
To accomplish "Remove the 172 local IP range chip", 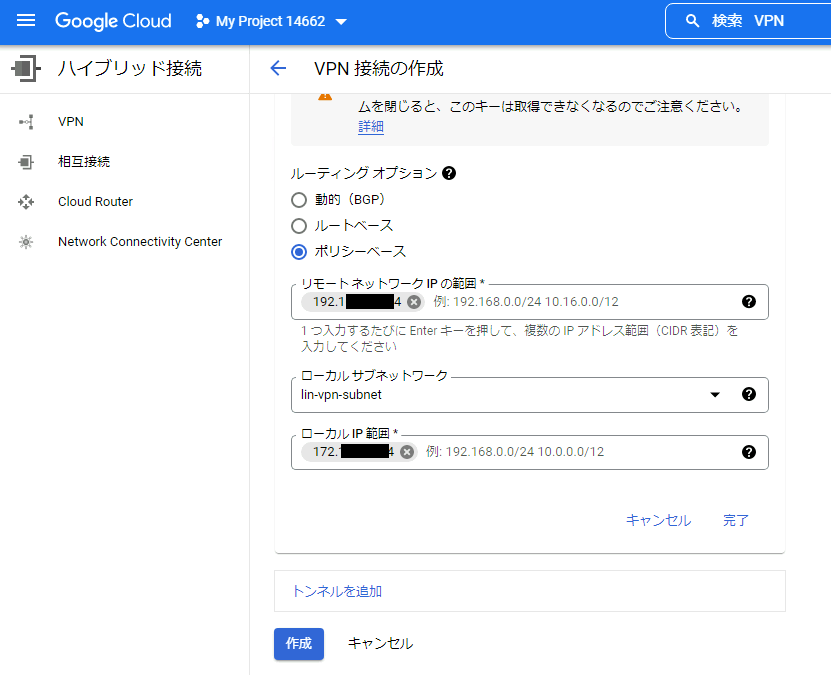I will click(x=406, y=452).
